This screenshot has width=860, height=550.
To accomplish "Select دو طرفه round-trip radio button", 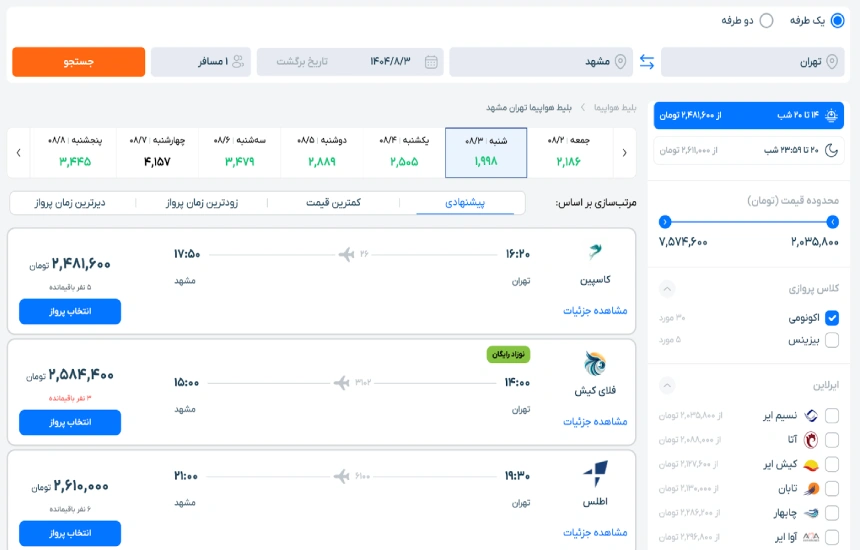I will coord(766,21).
